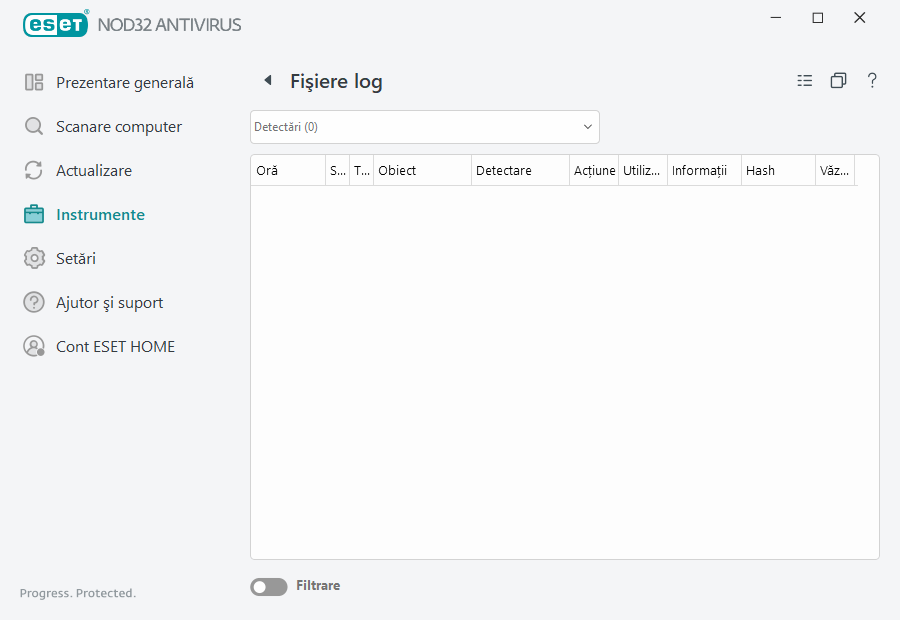Click the Progress. Protected. status text
The height and width of the screenshot is (620, 900).
coord(77,593)
